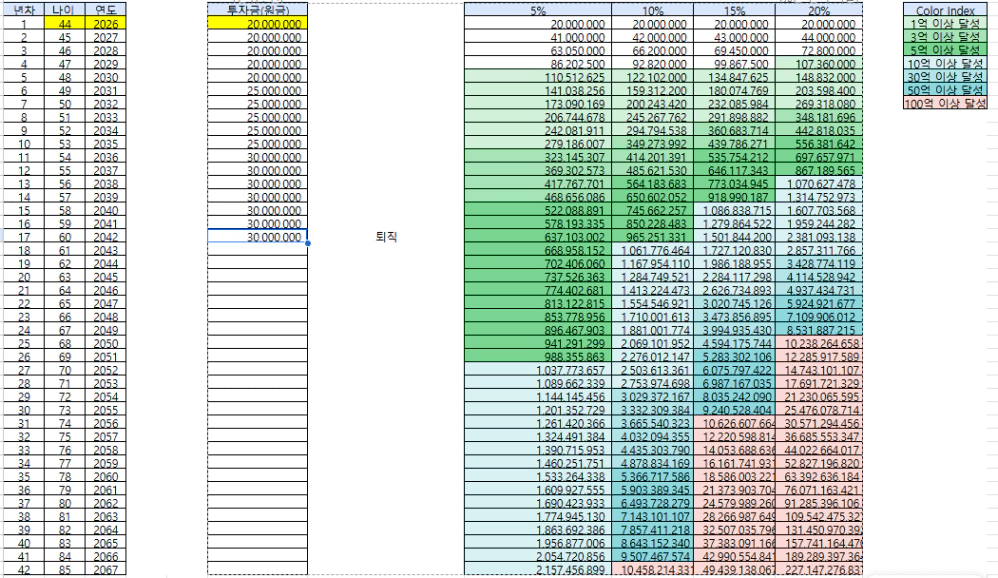The height and width of the screenshot is (578, 998).
Task: Select the active cell with 30,000,000 at year 17
Action: (257, 237)
